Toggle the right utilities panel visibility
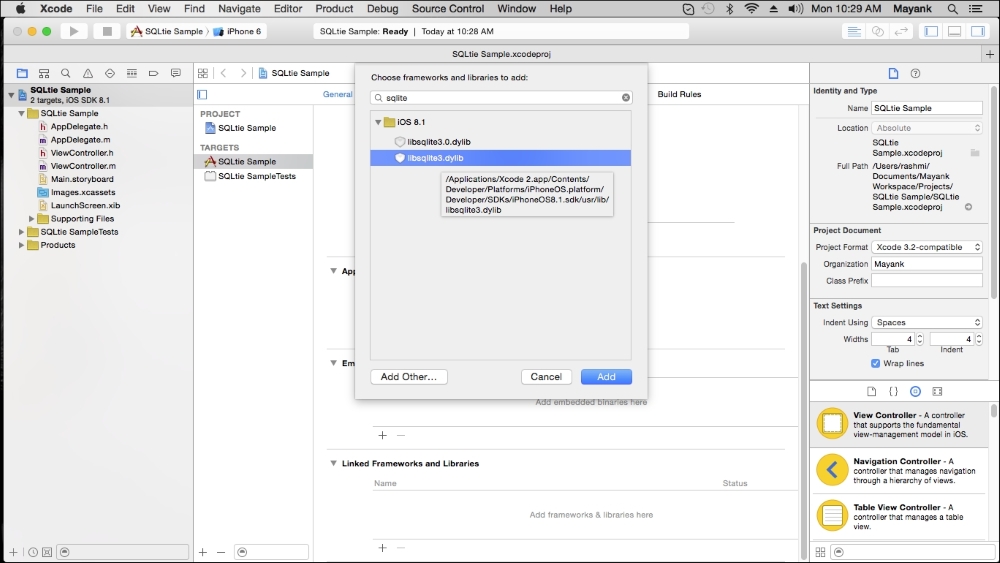The width and height of the screenshot is (1000, 563). tap(979, 31)
